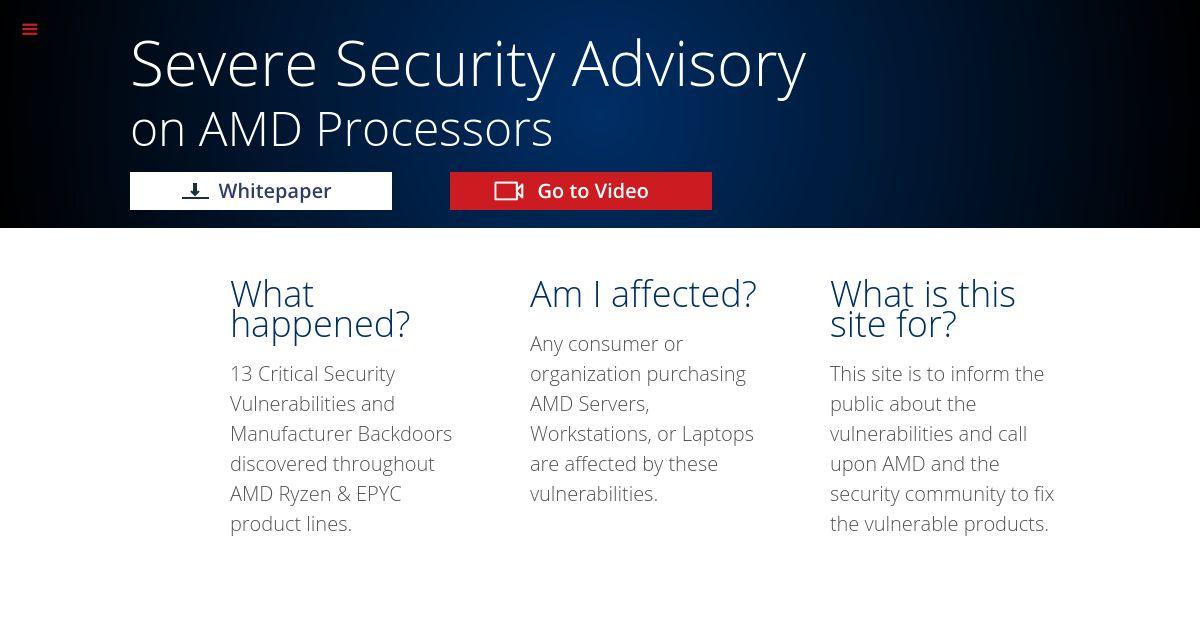Viewport: 1200px width, 630px height.
Task: Click the 'AMD Ryzen & EPYC' text
Action: tap(315, 494)
